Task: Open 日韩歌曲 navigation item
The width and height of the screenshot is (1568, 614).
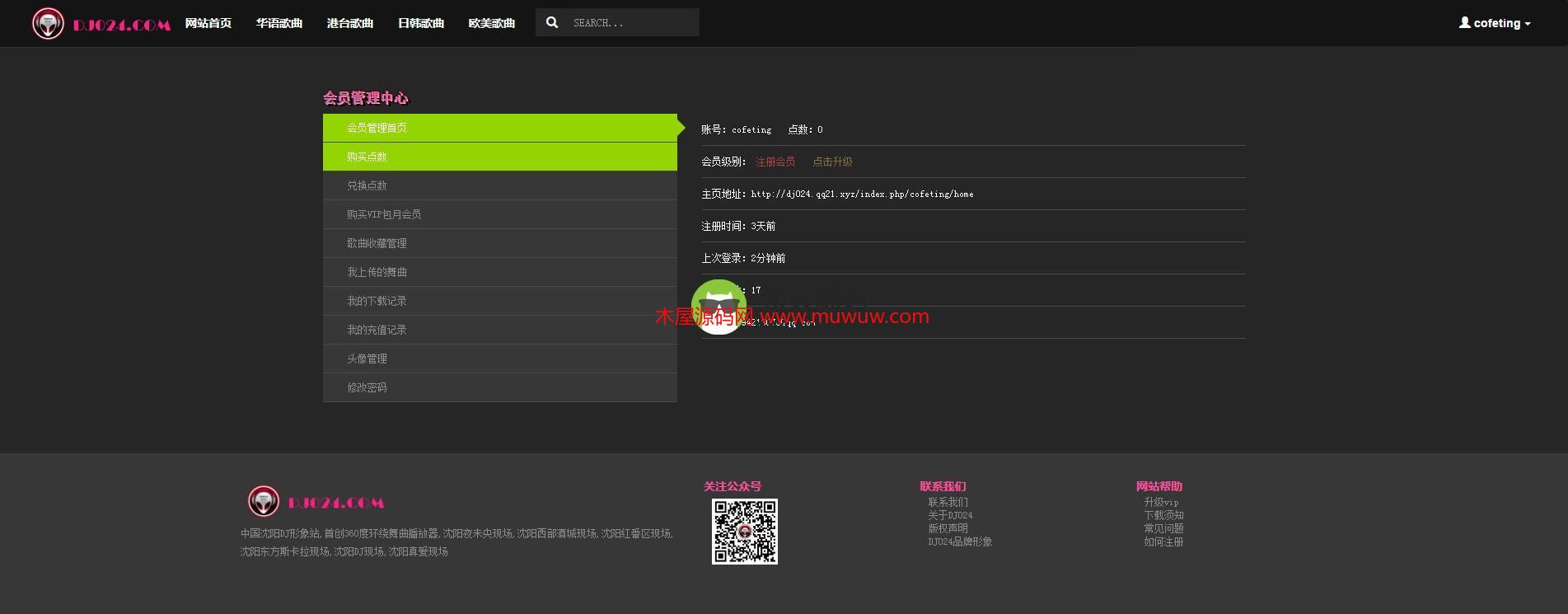Action: point(421,23)
